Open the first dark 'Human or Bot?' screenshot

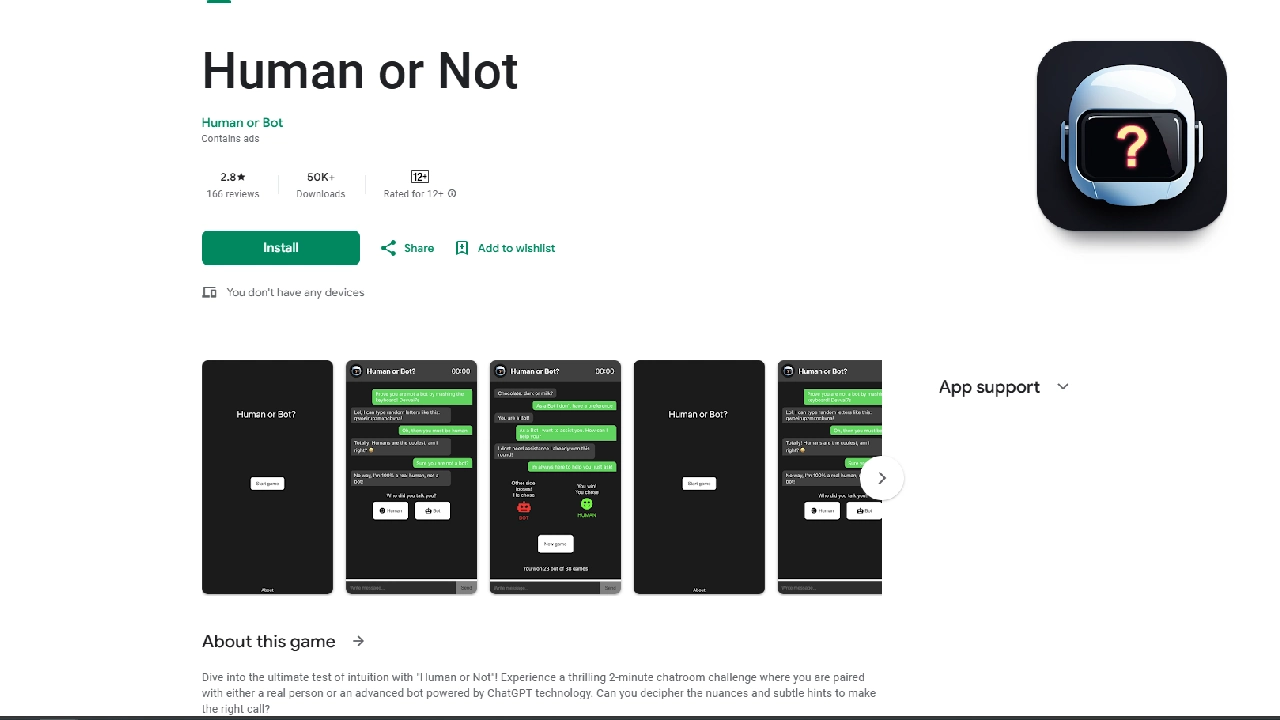[x=267, y=477]
